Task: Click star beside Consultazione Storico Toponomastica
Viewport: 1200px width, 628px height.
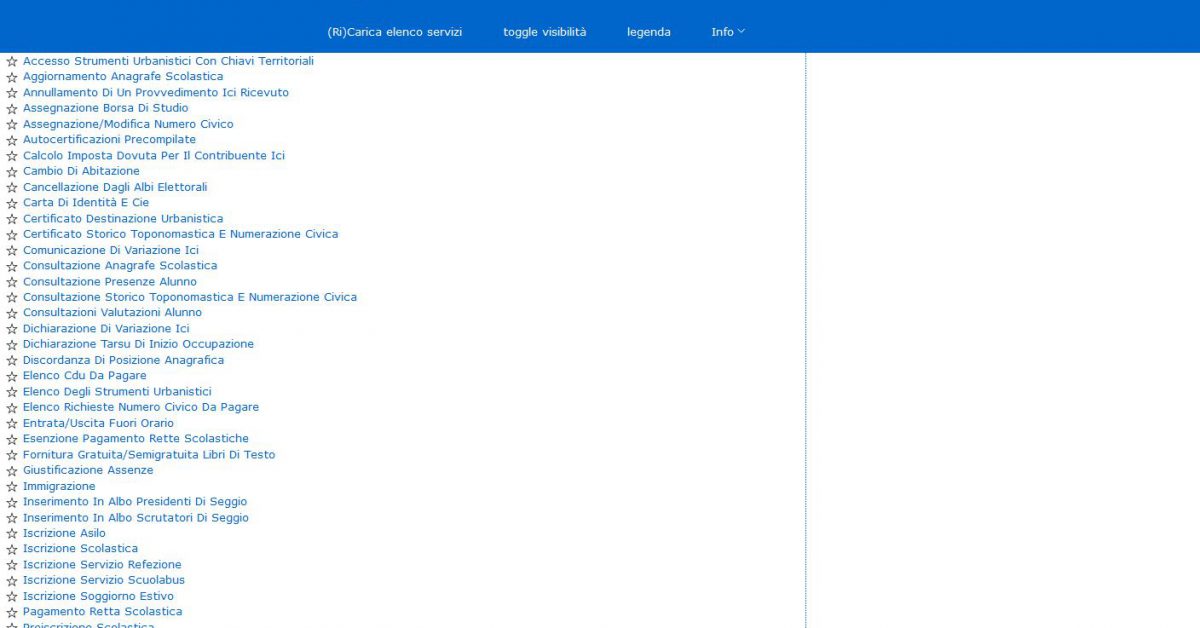Action: (x=12, y=297)
